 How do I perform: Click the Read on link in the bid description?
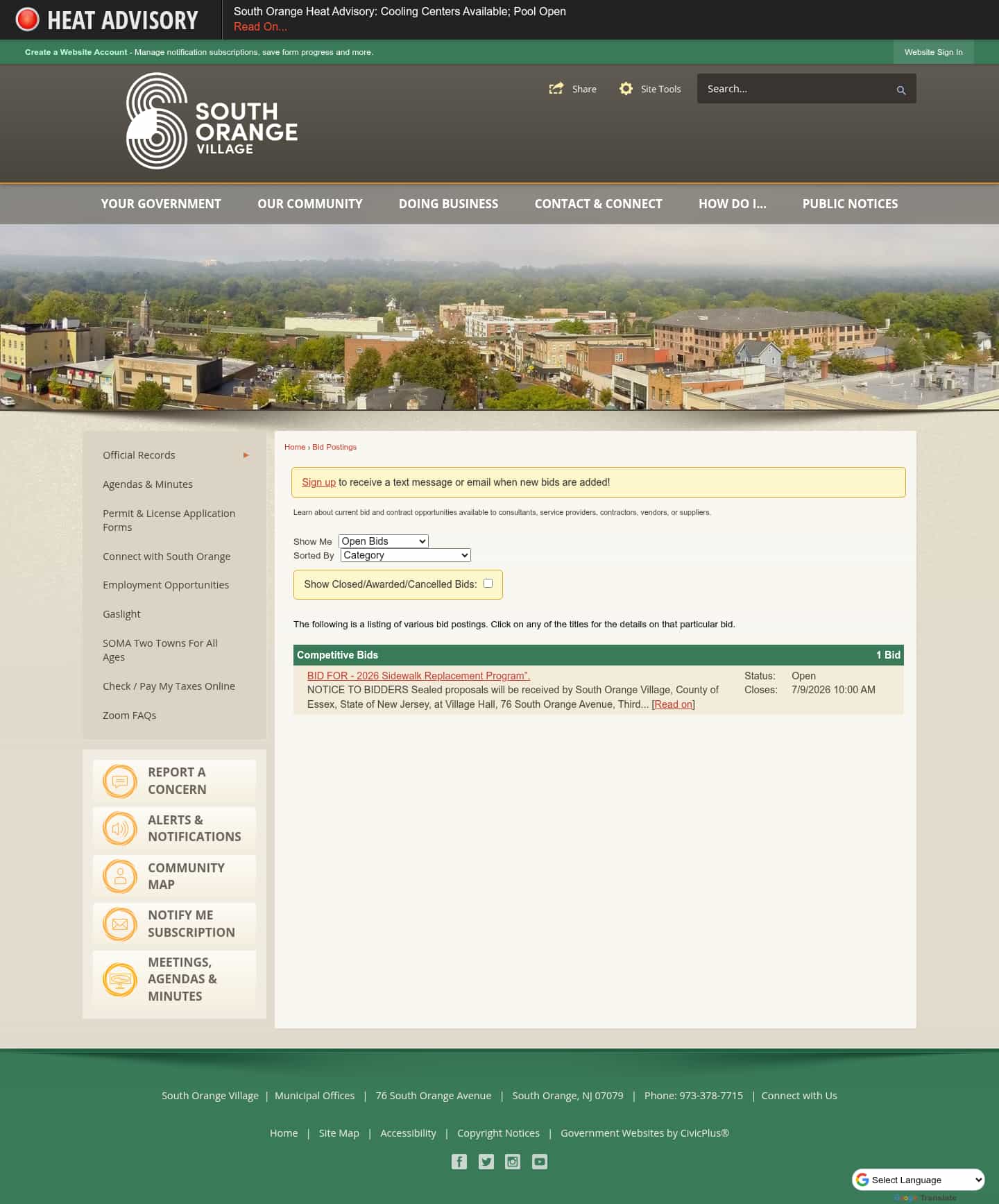coord(673,704)
